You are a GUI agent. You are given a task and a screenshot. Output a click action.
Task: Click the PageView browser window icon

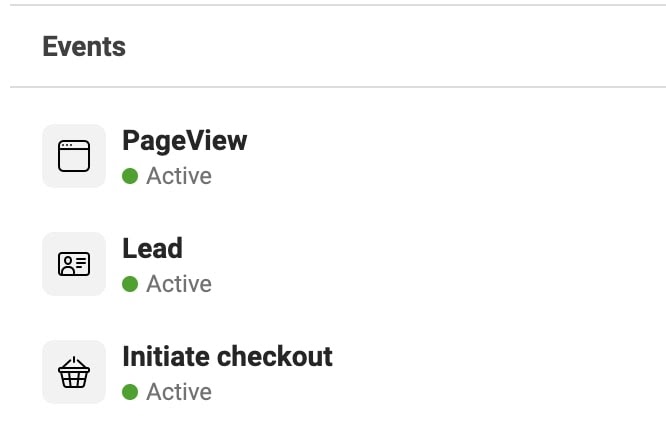point(74,156)
